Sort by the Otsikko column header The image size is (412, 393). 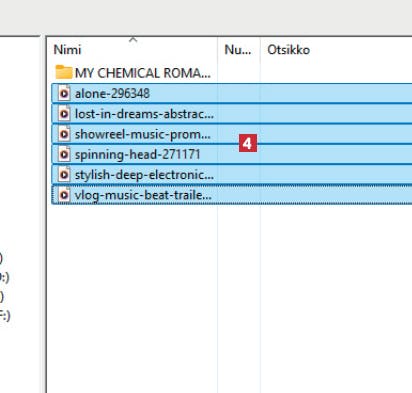click(x=289, y=50)
